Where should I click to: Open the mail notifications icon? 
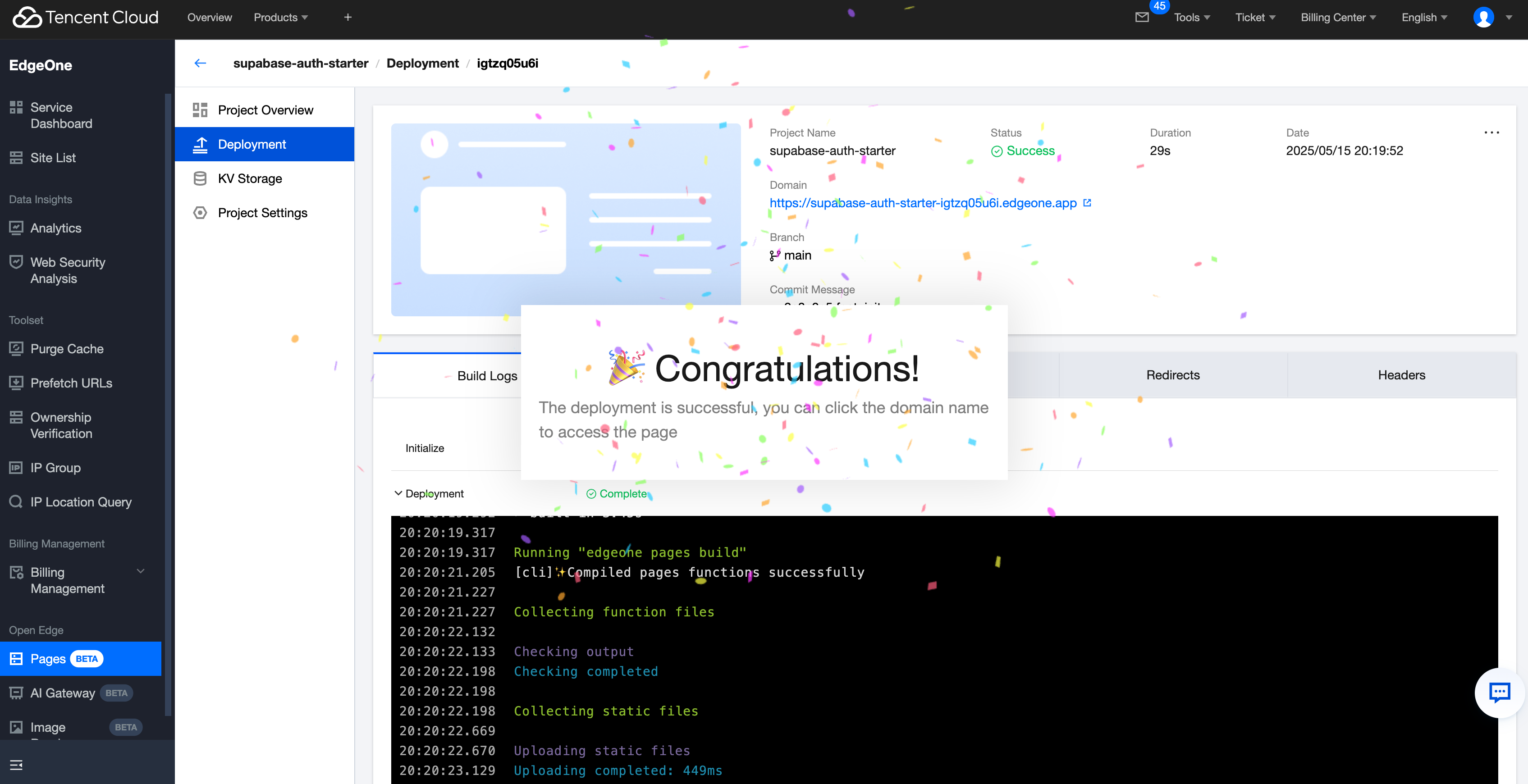[x=1141, y=17]
